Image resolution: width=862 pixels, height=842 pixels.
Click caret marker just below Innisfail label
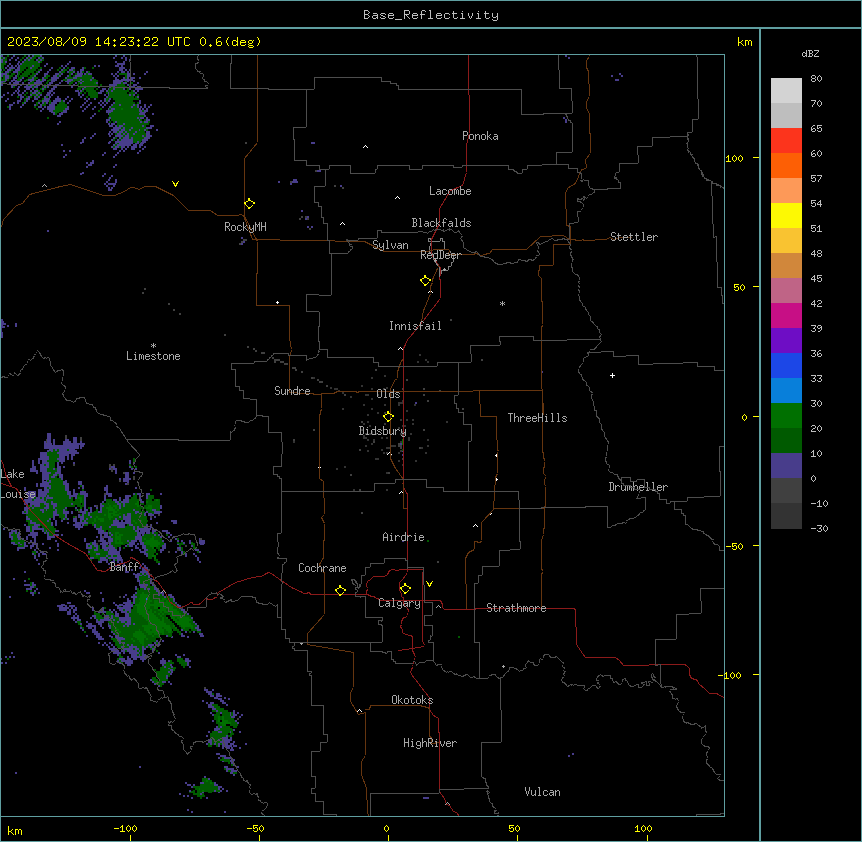tap(400, 348)
